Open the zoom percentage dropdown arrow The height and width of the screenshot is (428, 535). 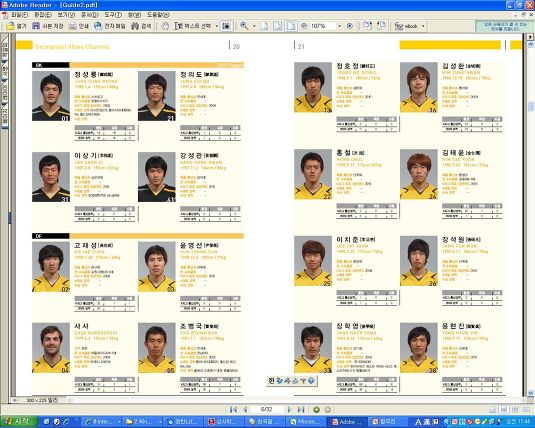[x=339, y=26]
